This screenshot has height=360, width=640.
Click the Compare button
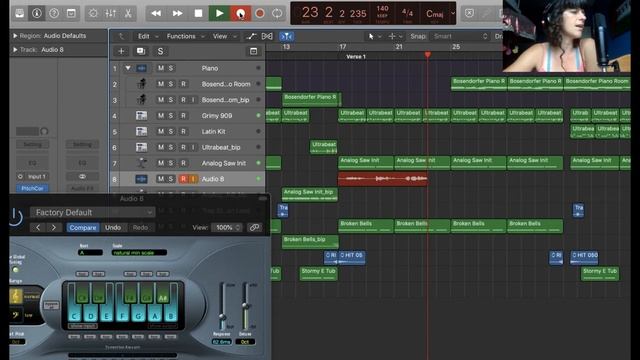83,227
